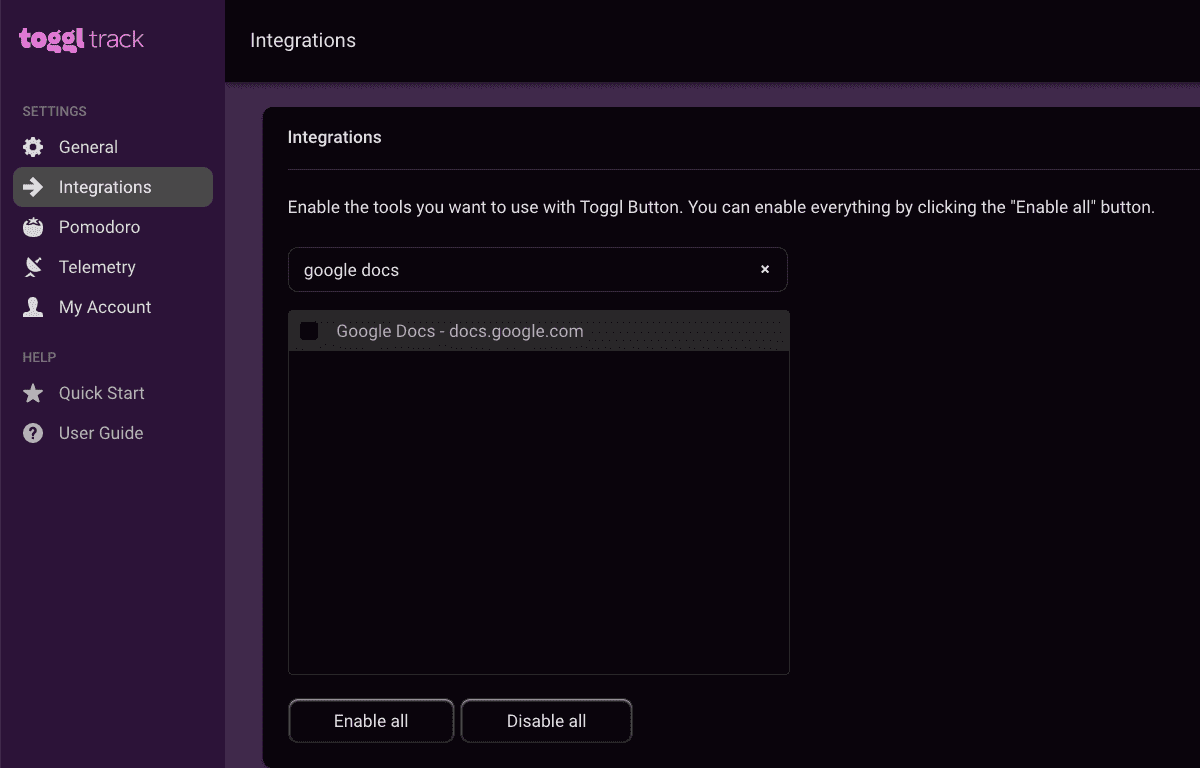Select the Pomodoro text label in sidebar

point(99,227)
